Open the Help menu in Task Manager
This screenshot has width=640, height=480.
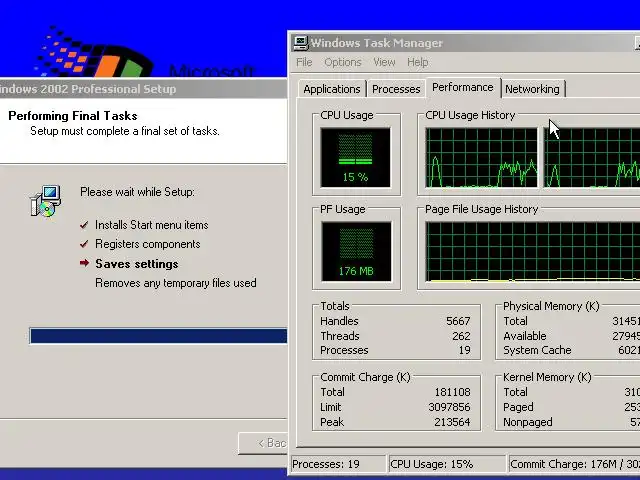pos(418,62)
